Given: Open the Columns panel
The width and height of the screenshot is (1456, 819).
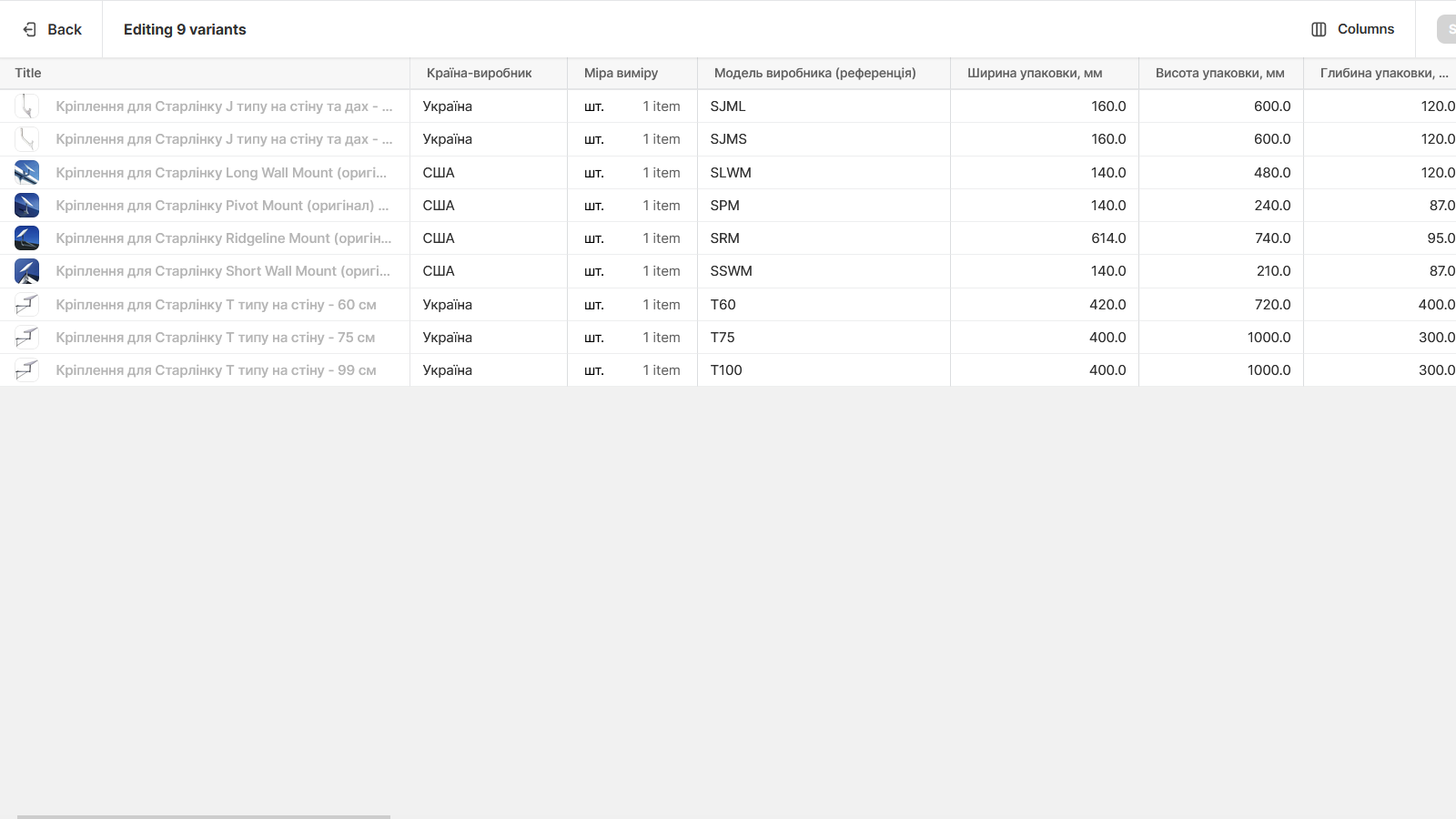Looking at the screenshot, I should tap(1354, 28).
